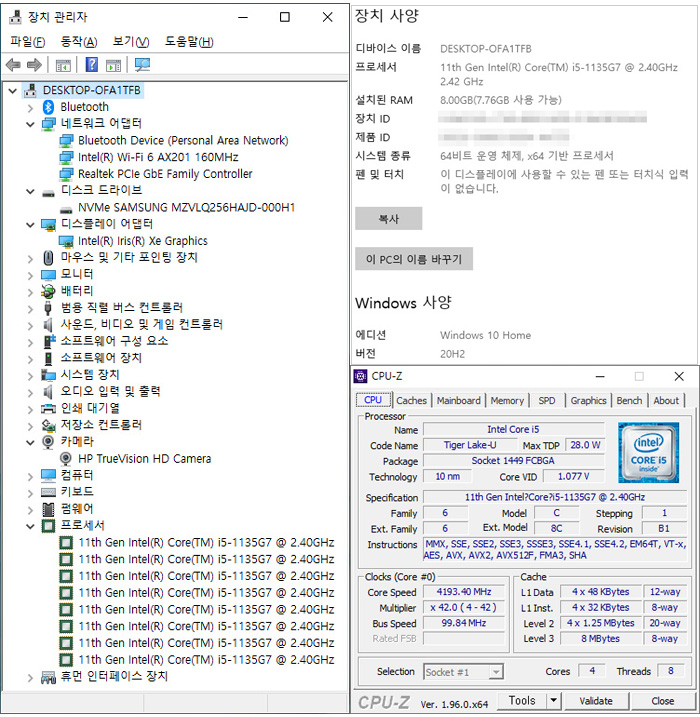The width and height of the screenshot is (700, 717).
Task: Click the Device Manager title bar icon
Action: [16, 17]
